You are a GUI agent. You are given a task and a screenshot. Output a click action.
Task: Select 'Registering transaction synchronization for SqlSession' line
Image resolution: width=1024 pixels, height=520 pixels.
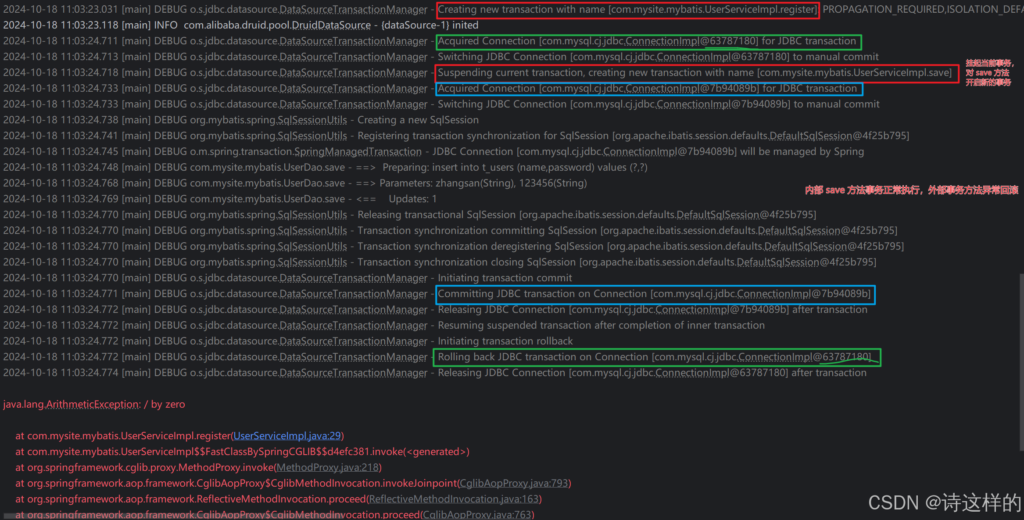pos(456,136)
